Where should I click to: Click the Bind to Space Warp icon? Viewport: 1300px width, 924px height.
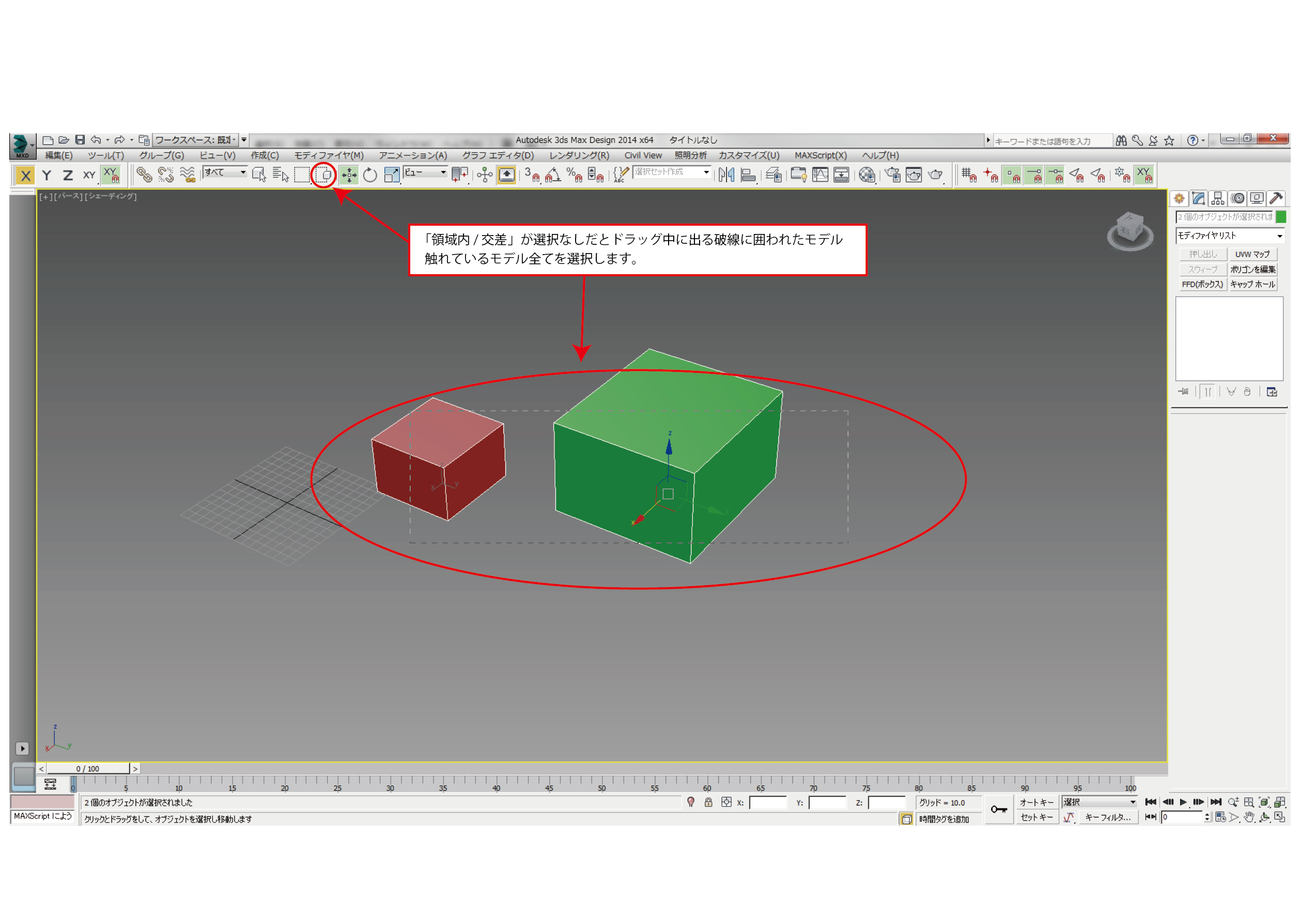coord(187,175)
